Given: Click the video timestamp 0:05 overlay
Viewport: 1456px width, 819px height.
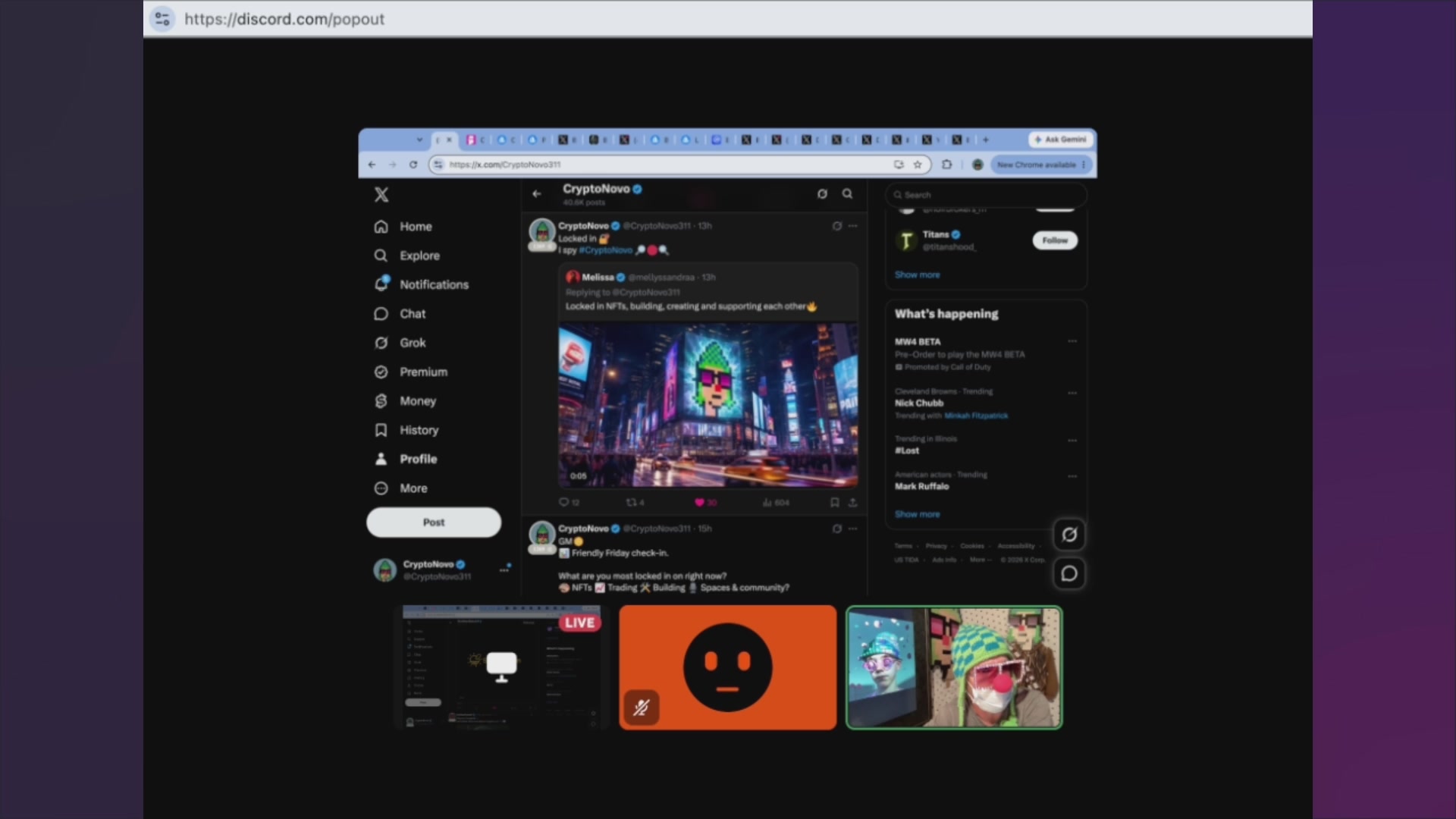Looking at the screenshot, I should (x=578, y=476).
